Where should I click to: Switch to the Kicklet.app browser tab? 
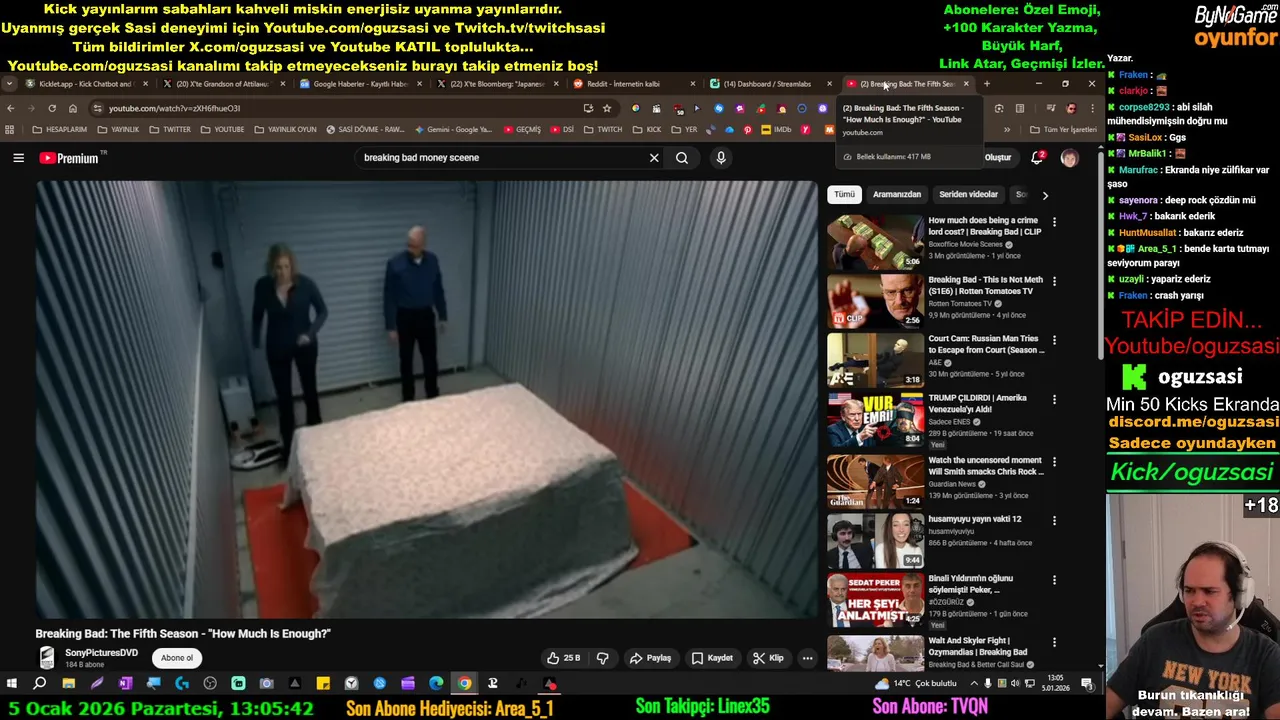[x=85, y=84]
